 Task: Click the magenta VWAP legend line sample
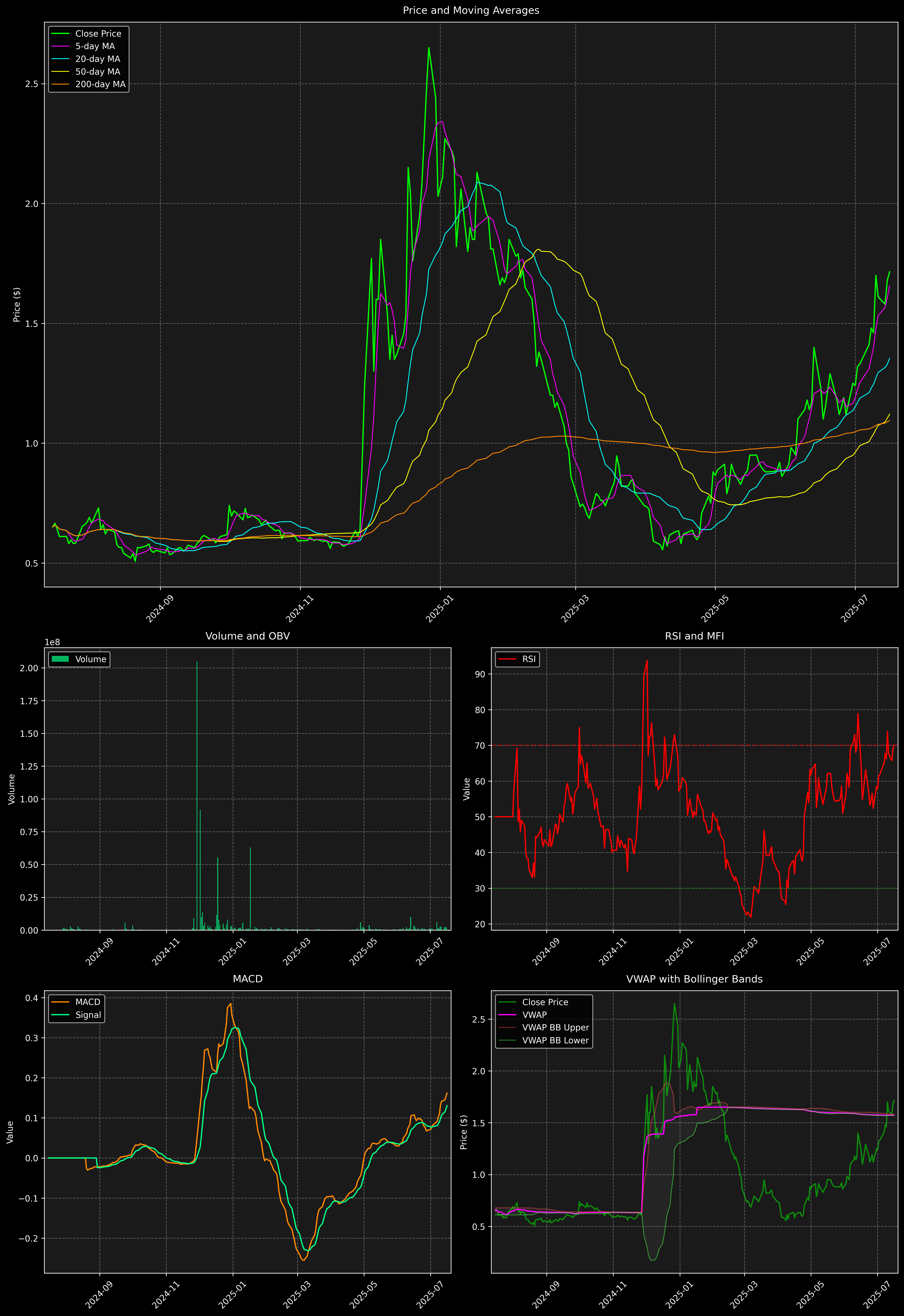tap(507, 1015)
